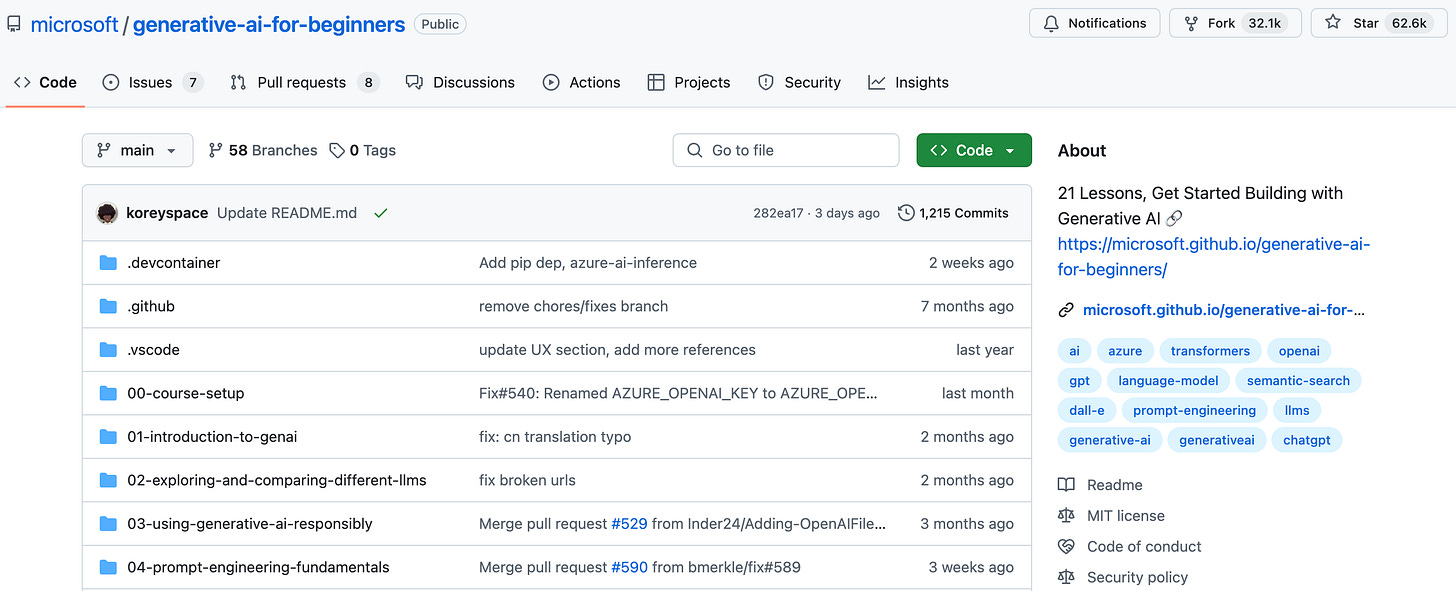Open the Update README.md commit message

click(x=287, y=213)
